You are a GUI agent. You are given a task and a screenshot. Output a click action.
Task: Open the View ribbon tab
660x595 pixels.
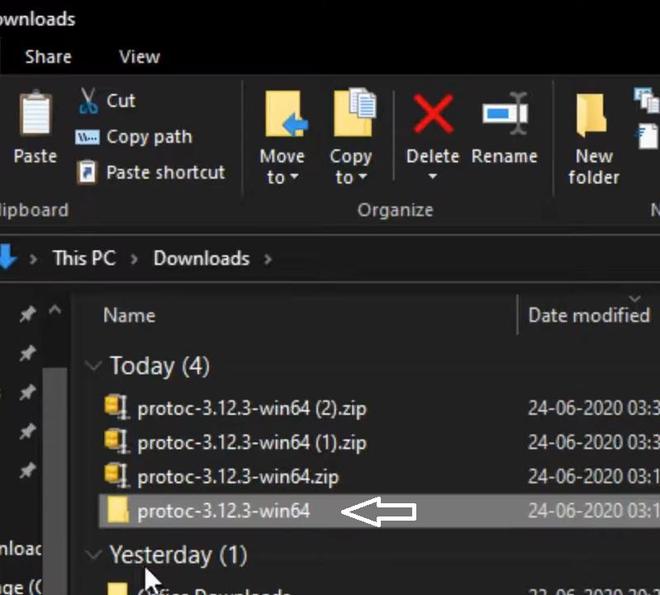pos(139,57)
